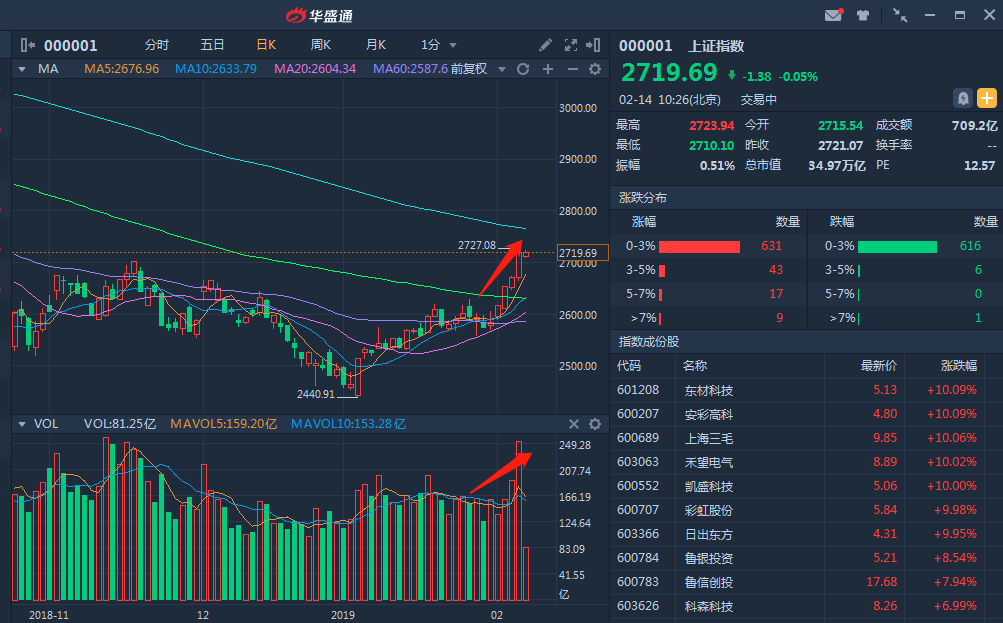Click the 涨跌分布 section header
This screenshot has height=623, width=1003.
pos(642,198)
